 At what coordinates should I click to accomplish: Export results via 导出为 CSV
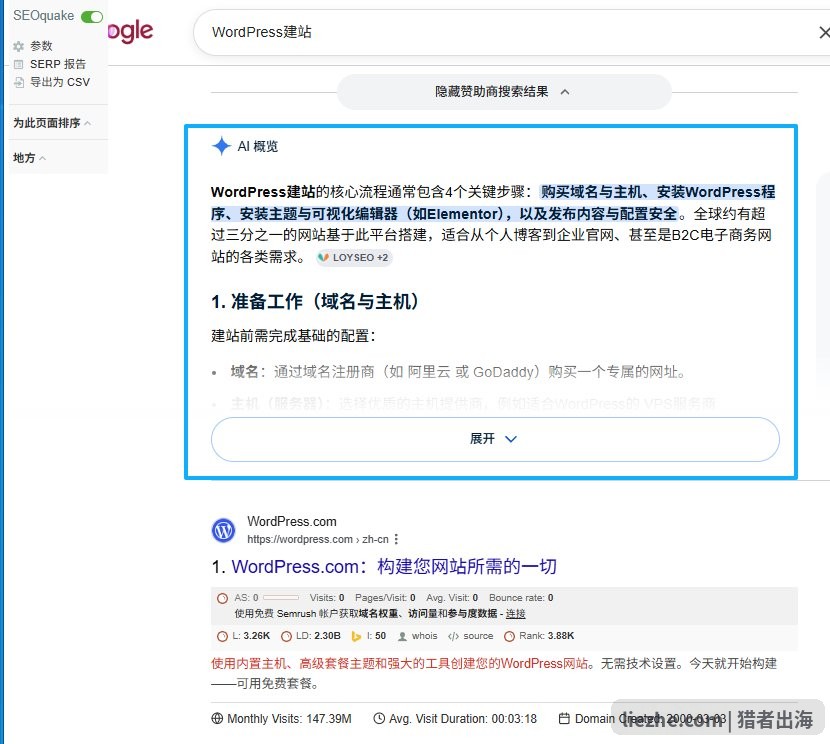click(60, 82)
